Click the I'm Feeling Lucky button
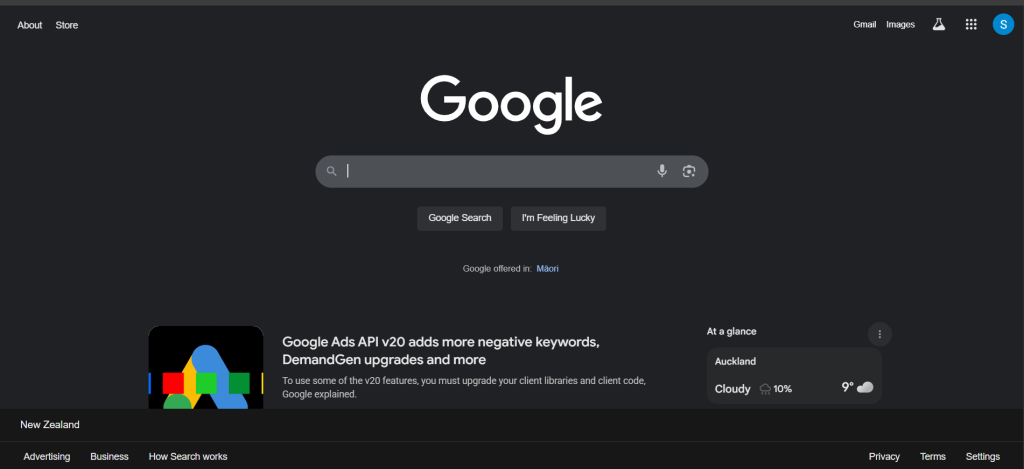1024x469 pixels. click(x=558, y=218)
